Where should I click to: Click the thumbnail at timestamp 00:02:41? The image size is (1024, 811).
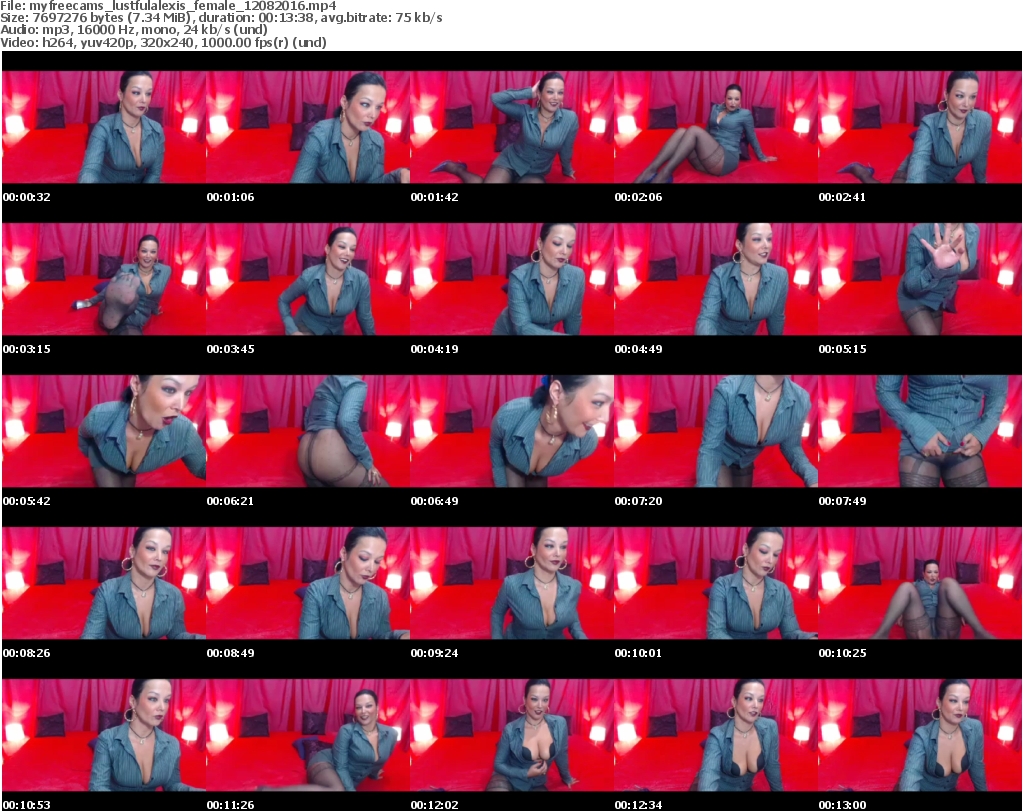(920, 127)
